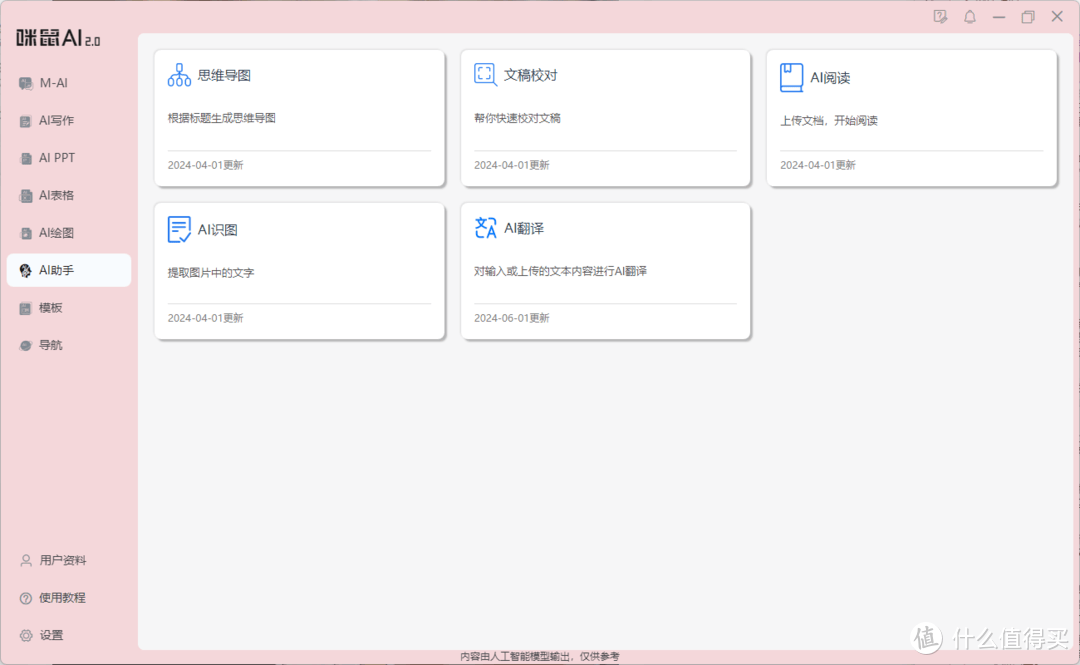Click the mind map (思维导图) icon

179,75
